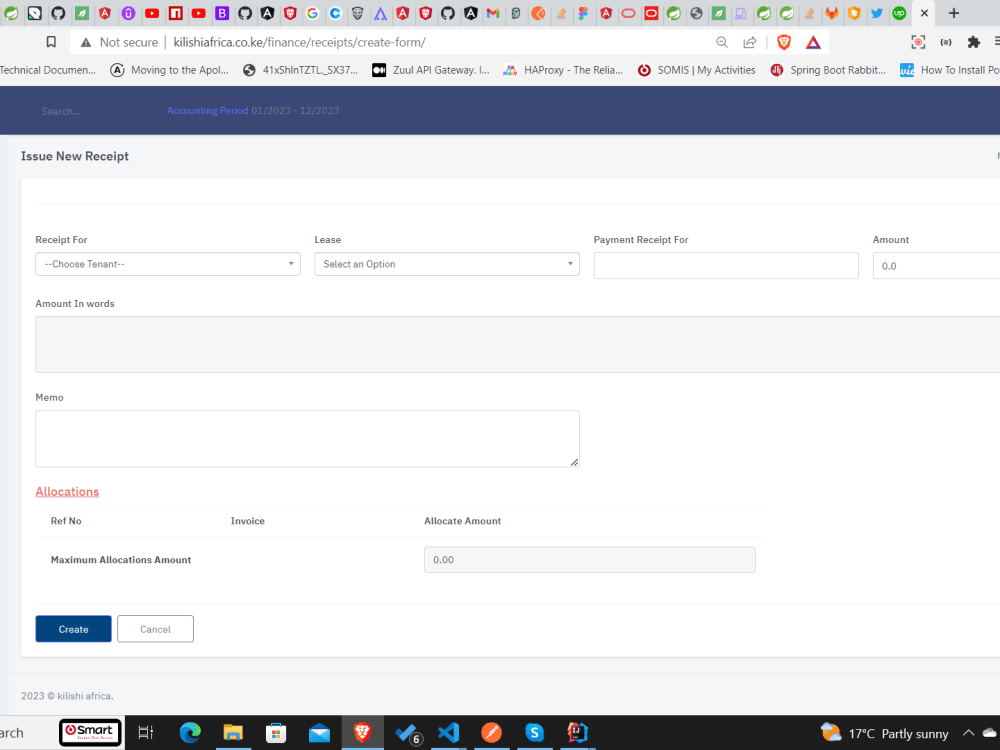Open the Brave Rewards triangle icon
1000x750 pixels.
(813, 42)
